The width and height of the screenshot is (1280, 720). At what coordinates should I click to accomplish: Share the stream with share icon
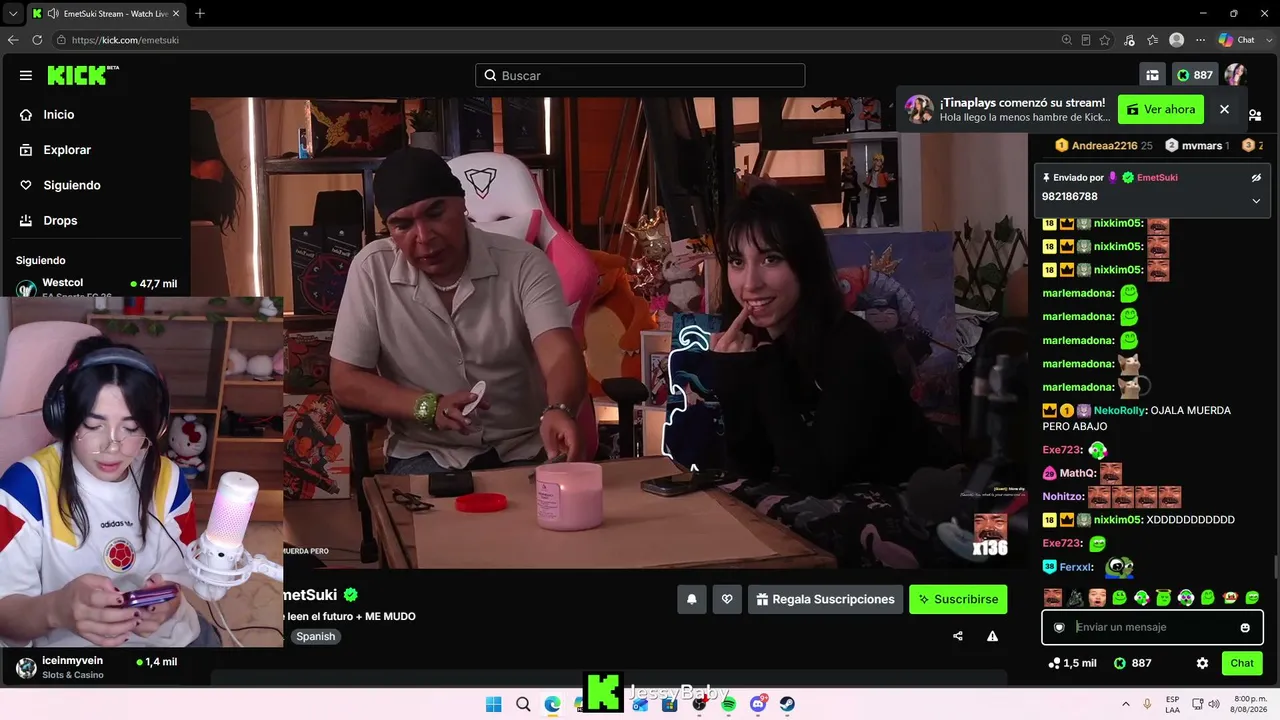point(958,636)
